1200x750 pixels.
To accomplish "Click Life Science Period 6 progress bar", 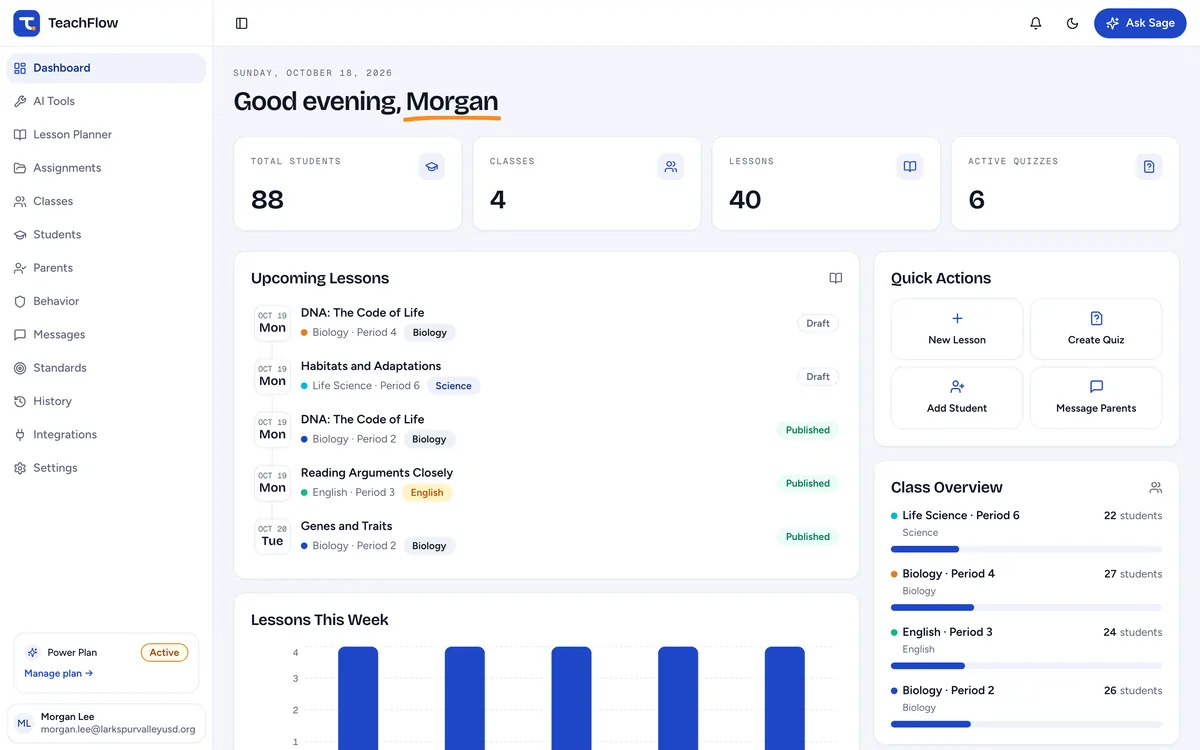I will coord(1026,549).
